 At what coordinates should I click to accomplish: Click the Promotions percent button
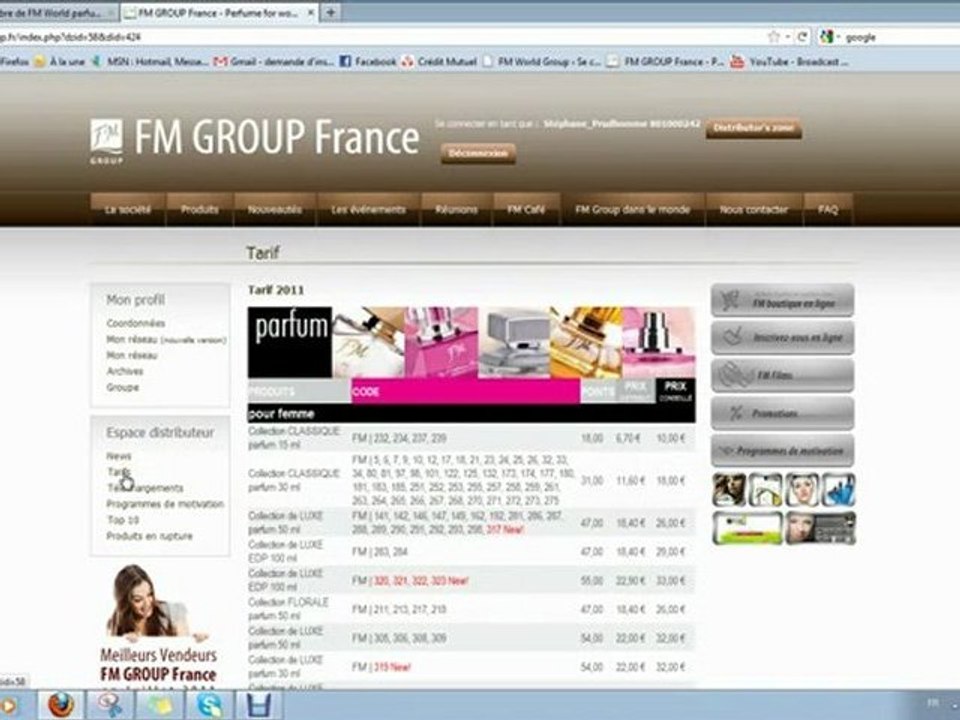(782, 413)
